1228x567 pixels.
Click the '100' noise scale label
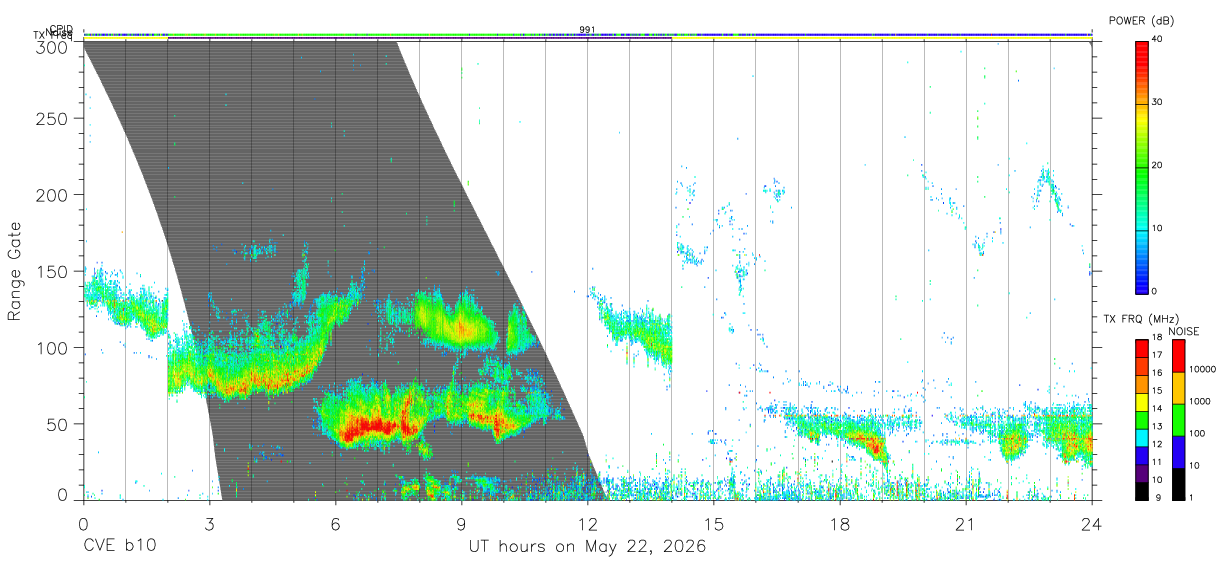tap(1197, 433)
